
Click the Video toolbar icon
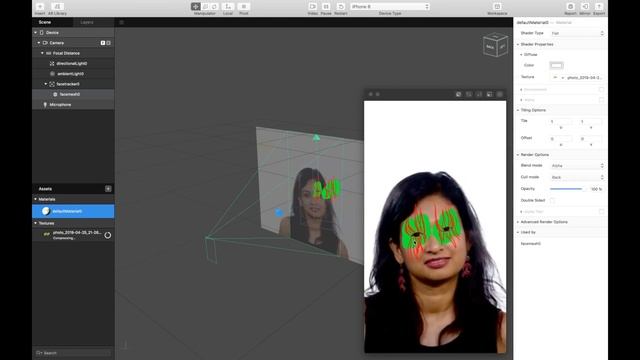tap(313, 7)
